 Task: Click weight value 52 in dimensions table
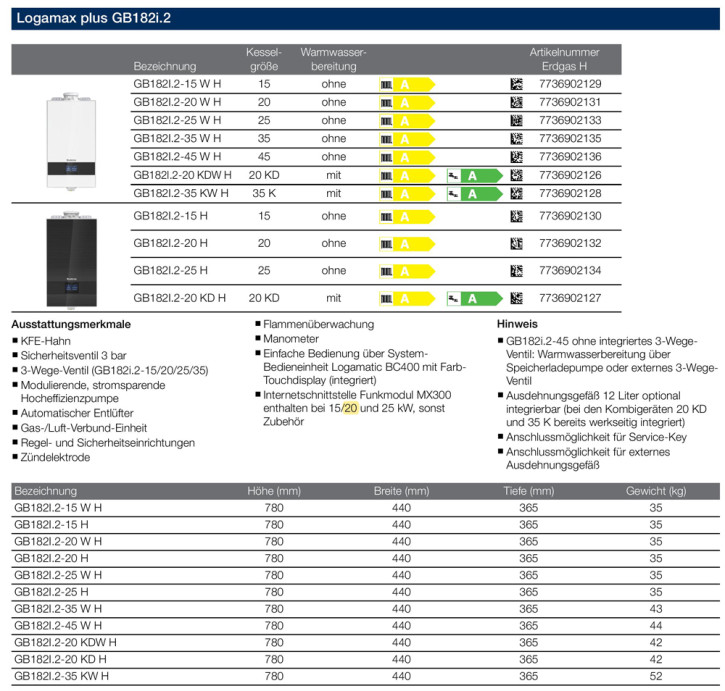pyautogui.click(x=656, y=676)
